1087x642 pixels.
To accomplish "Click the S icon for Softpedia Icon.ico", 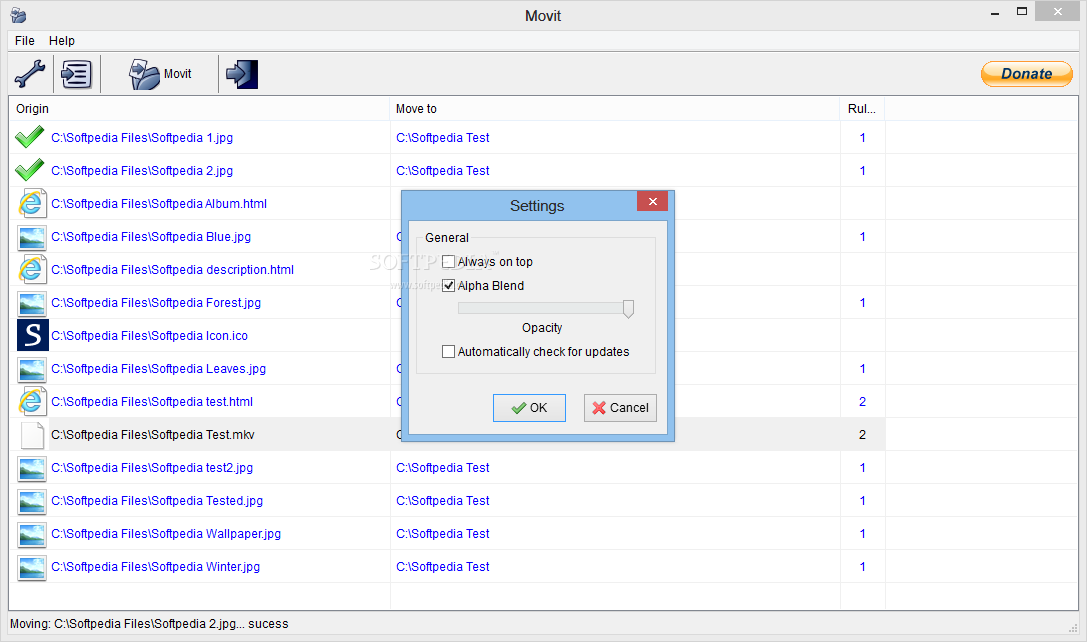I will pyautogui.click(x=33, y=336).
